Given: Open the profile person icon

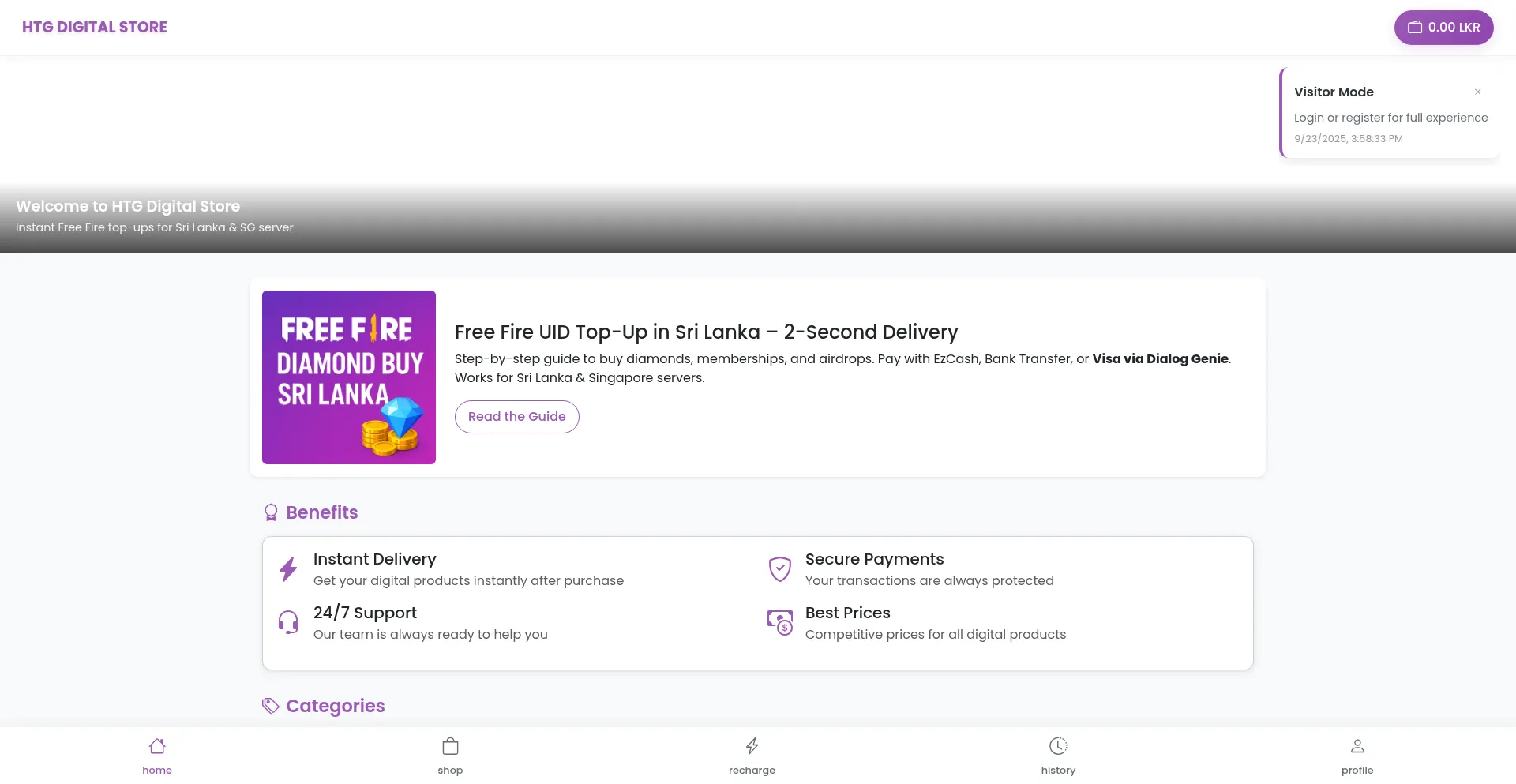Looking at the screenshot, I should [x=1357, y=746].
